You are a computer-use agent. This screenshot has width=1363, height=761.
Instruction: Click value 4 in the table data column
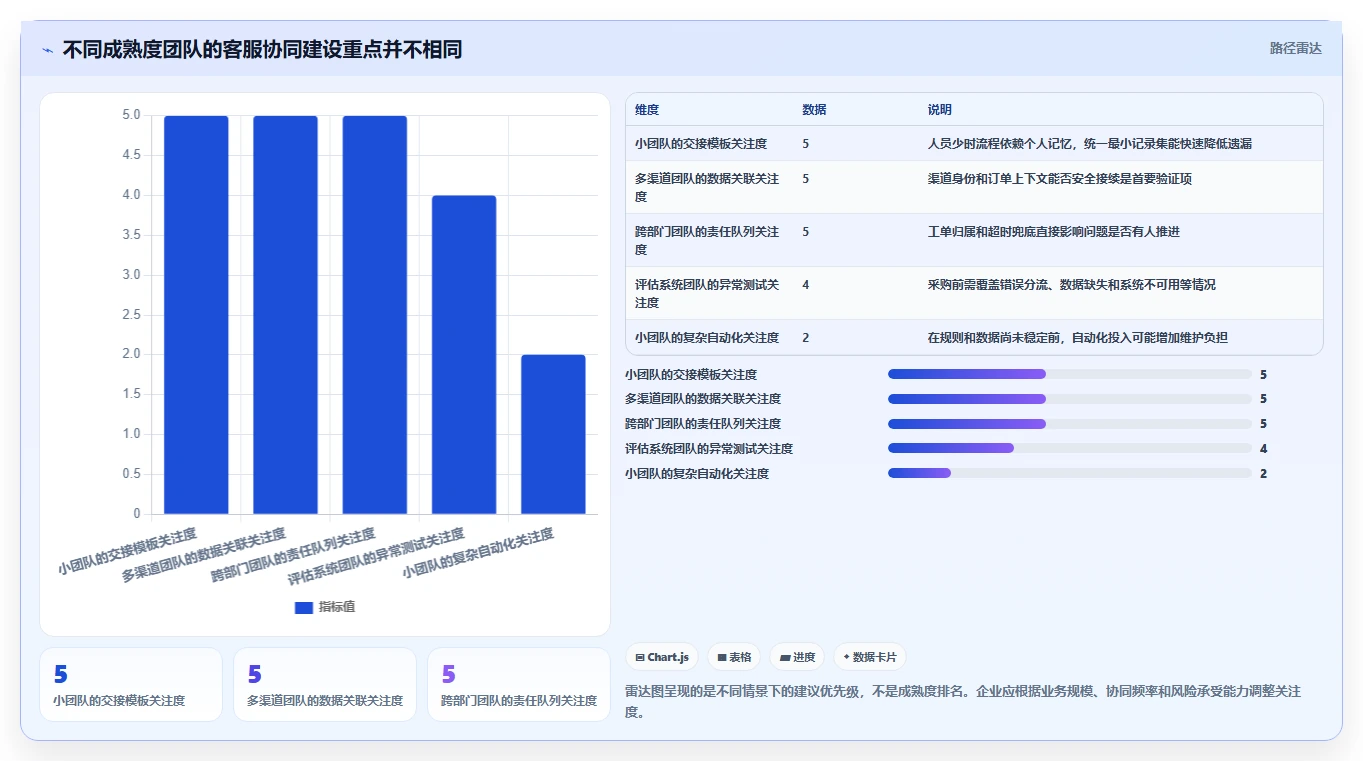click(806, 285)
